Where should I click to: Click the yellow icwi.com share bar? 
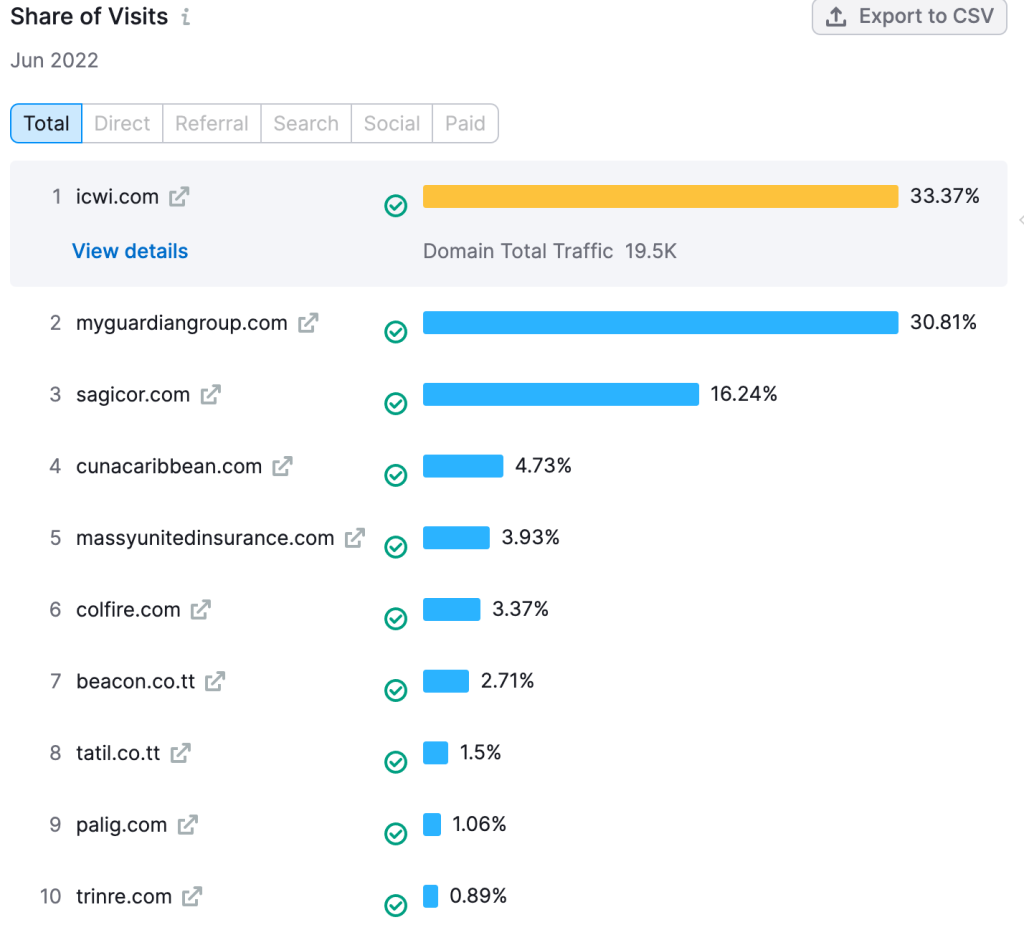point(660,197)
